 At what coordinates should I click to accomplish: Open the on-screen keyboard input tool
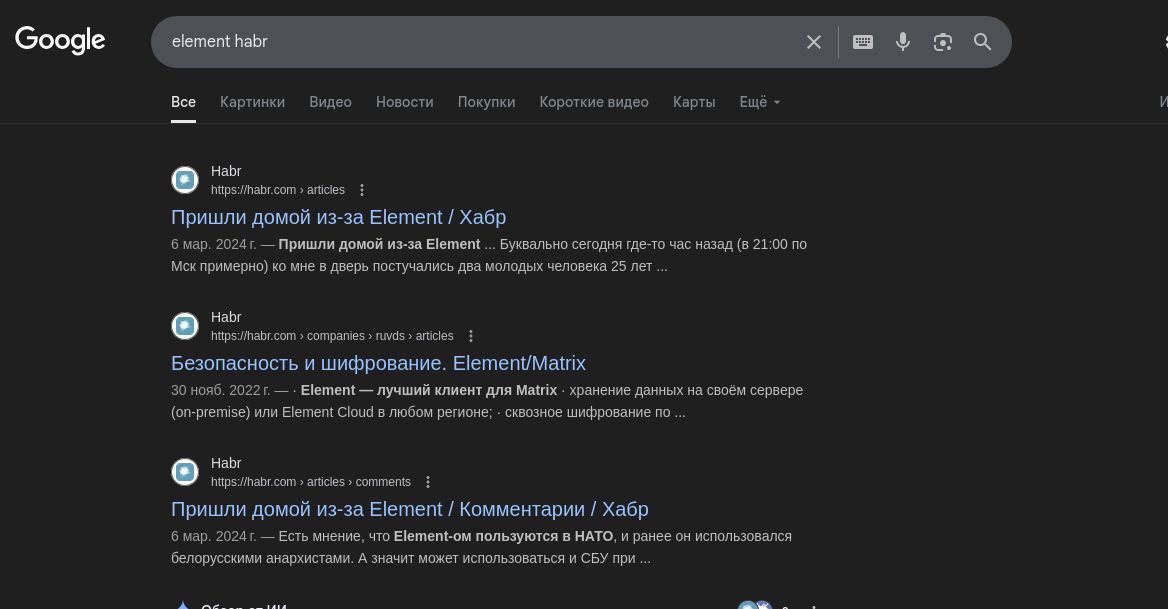[x=863, y=42]
